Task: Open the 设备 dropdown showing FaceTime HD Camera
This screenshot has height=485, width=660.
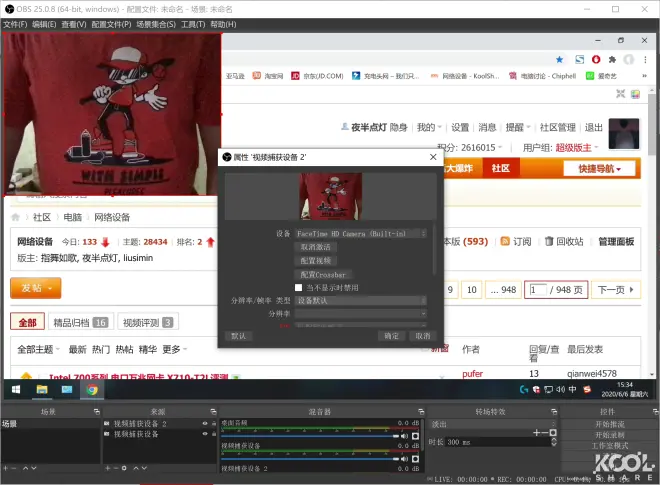Action: click(361, 233)
